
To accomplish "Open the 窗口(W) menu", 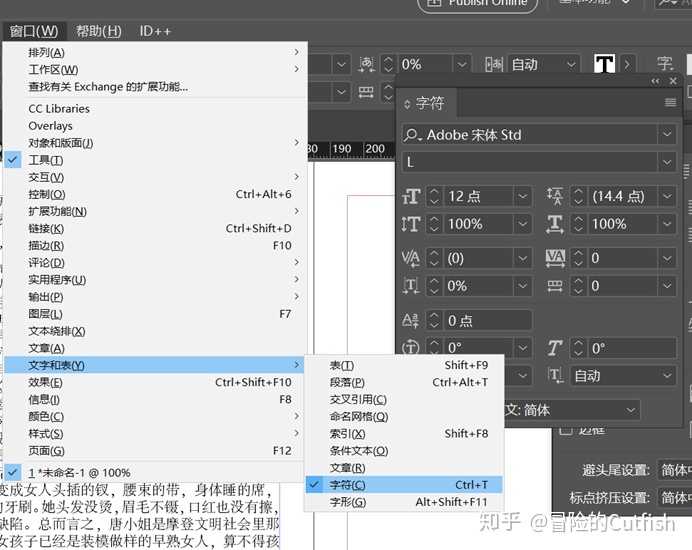I will click(34, 31).
